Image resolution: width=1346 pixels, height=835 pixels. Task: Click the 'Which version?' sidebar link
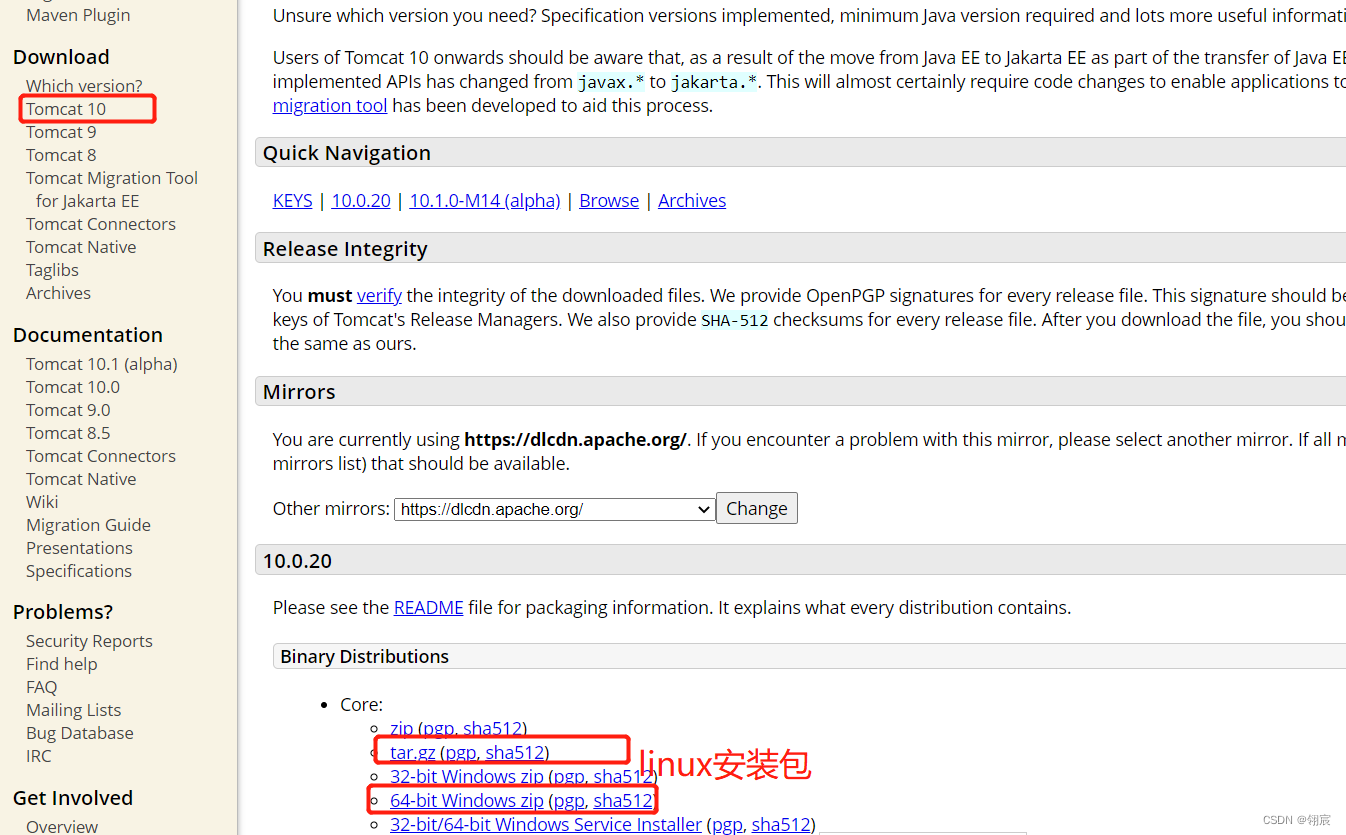pos(84,86)
